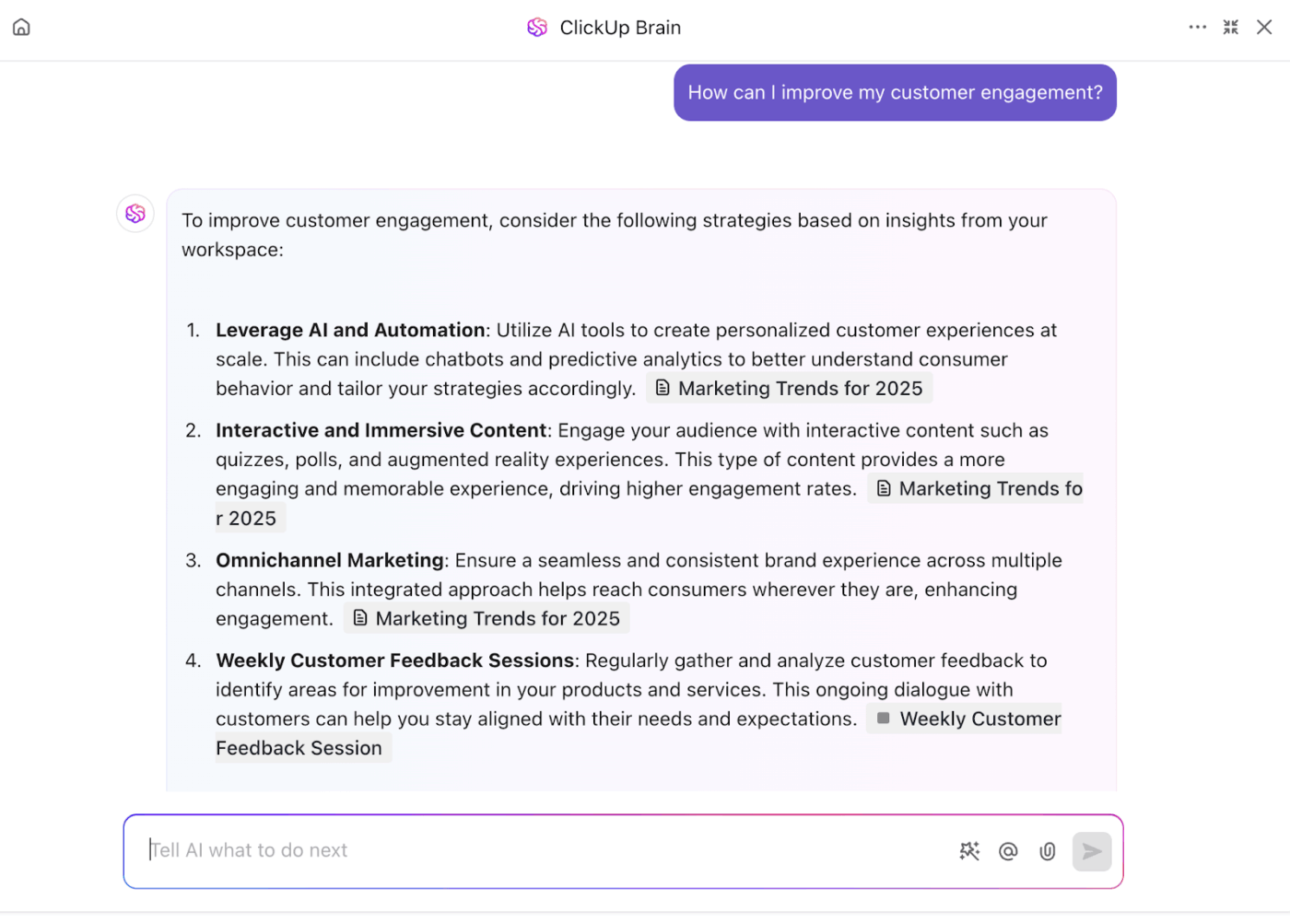Click the task icon before Weekly Customer Feedback Session
The image size is (1290, 924).
(x=882, y=718)
